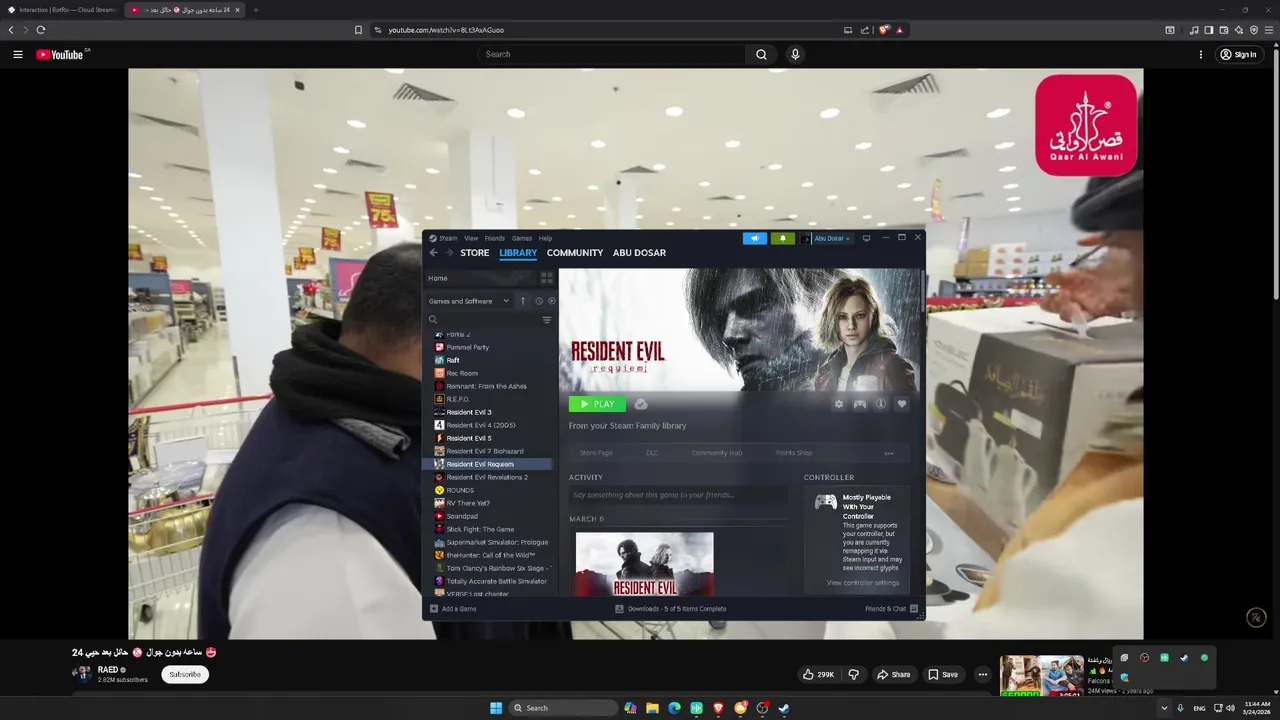The width and height of the screenshot is (1280, 720).
Task: Open the Community Hub link
Action: pyautogui.click(x=717, y=453)
